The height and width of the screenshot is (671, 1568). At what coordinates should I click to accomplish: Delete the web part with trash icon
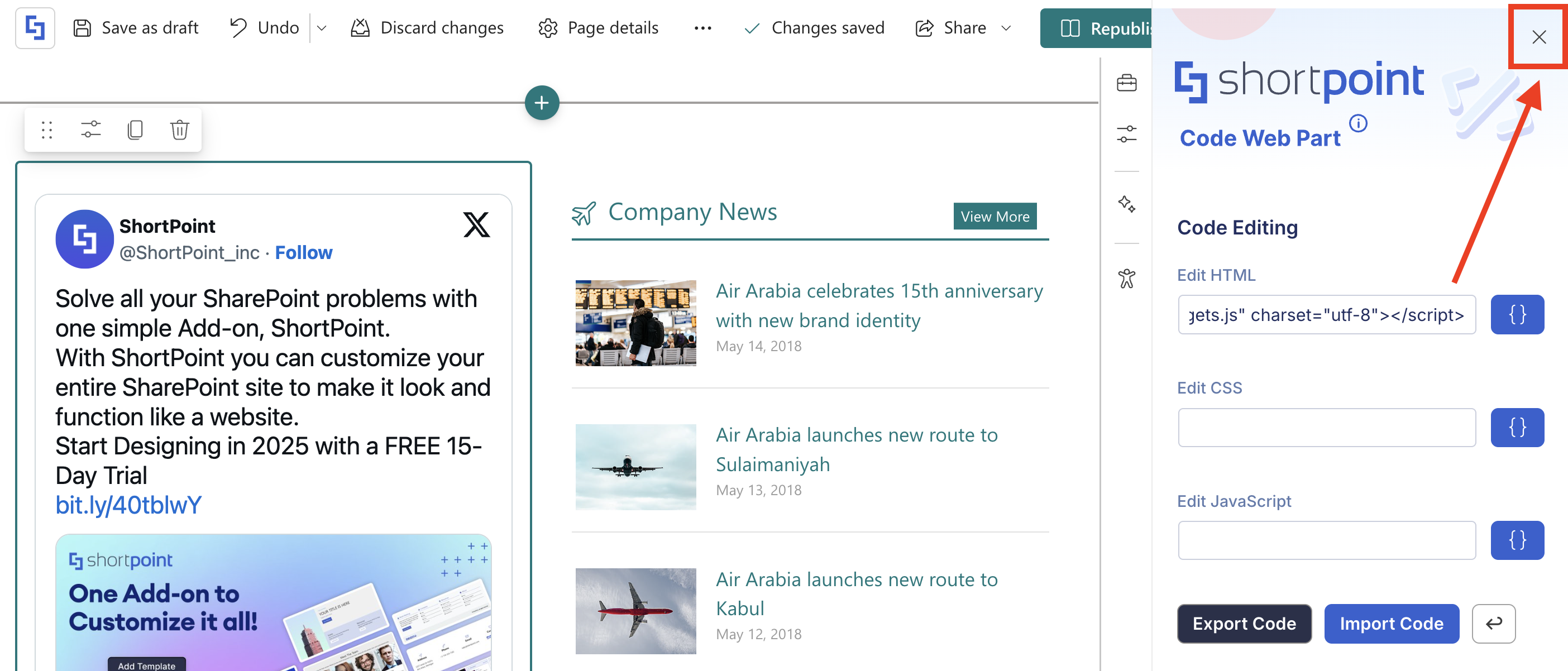[x=180, y=130]
